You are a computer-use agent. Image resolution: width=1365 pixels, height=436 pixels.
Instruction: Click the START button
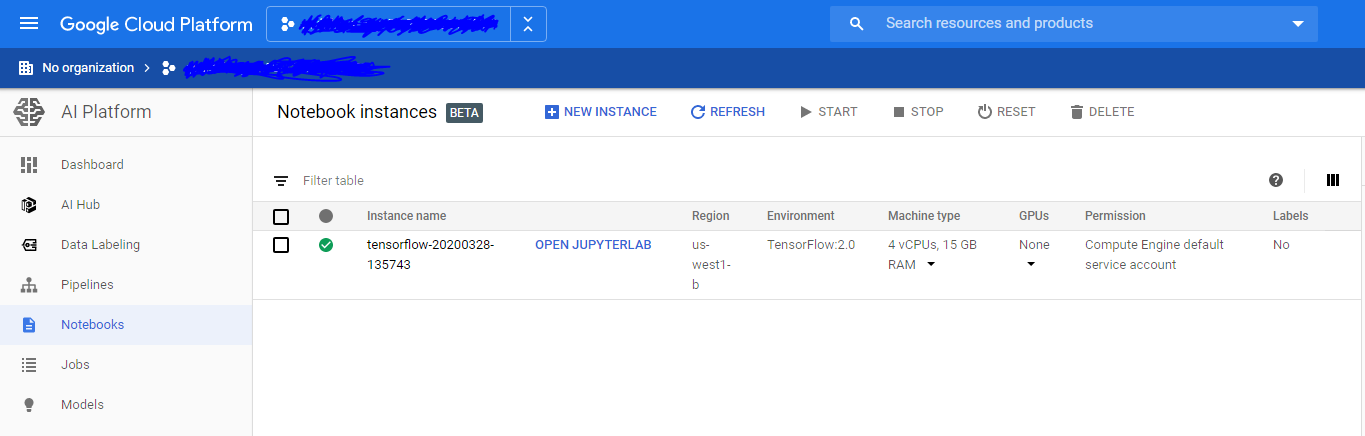click(x=828, y=112)
